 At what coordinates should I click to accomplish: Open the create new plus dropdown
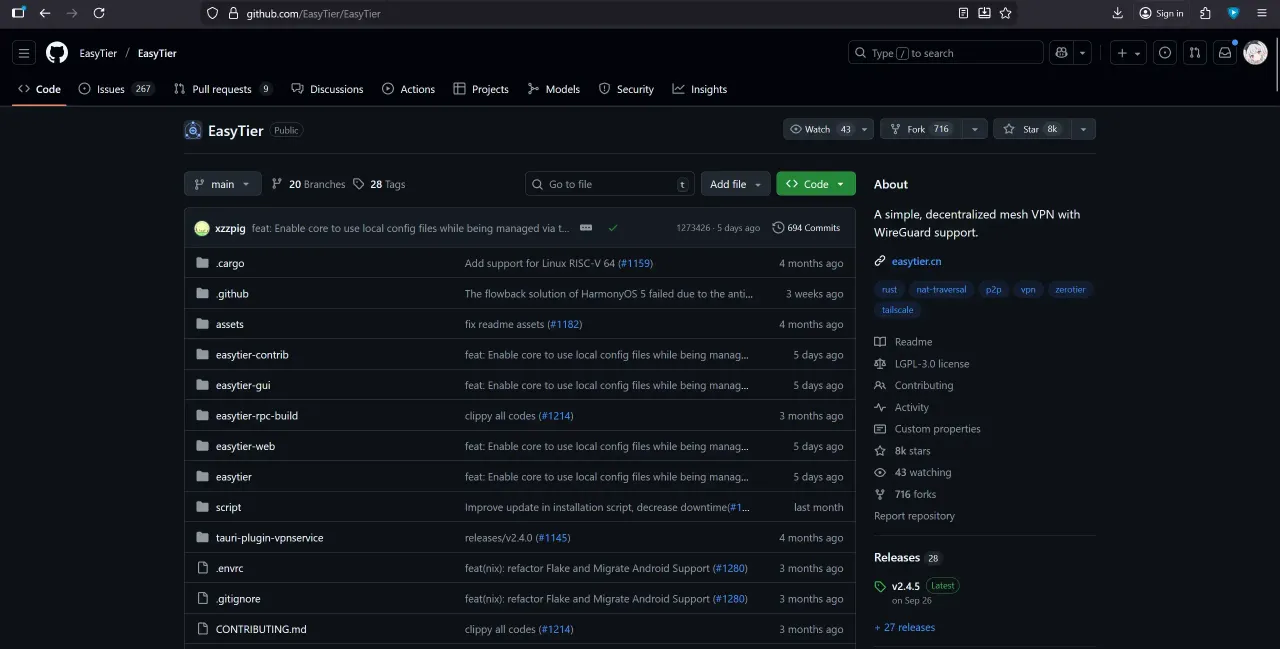pos(1128,53)
